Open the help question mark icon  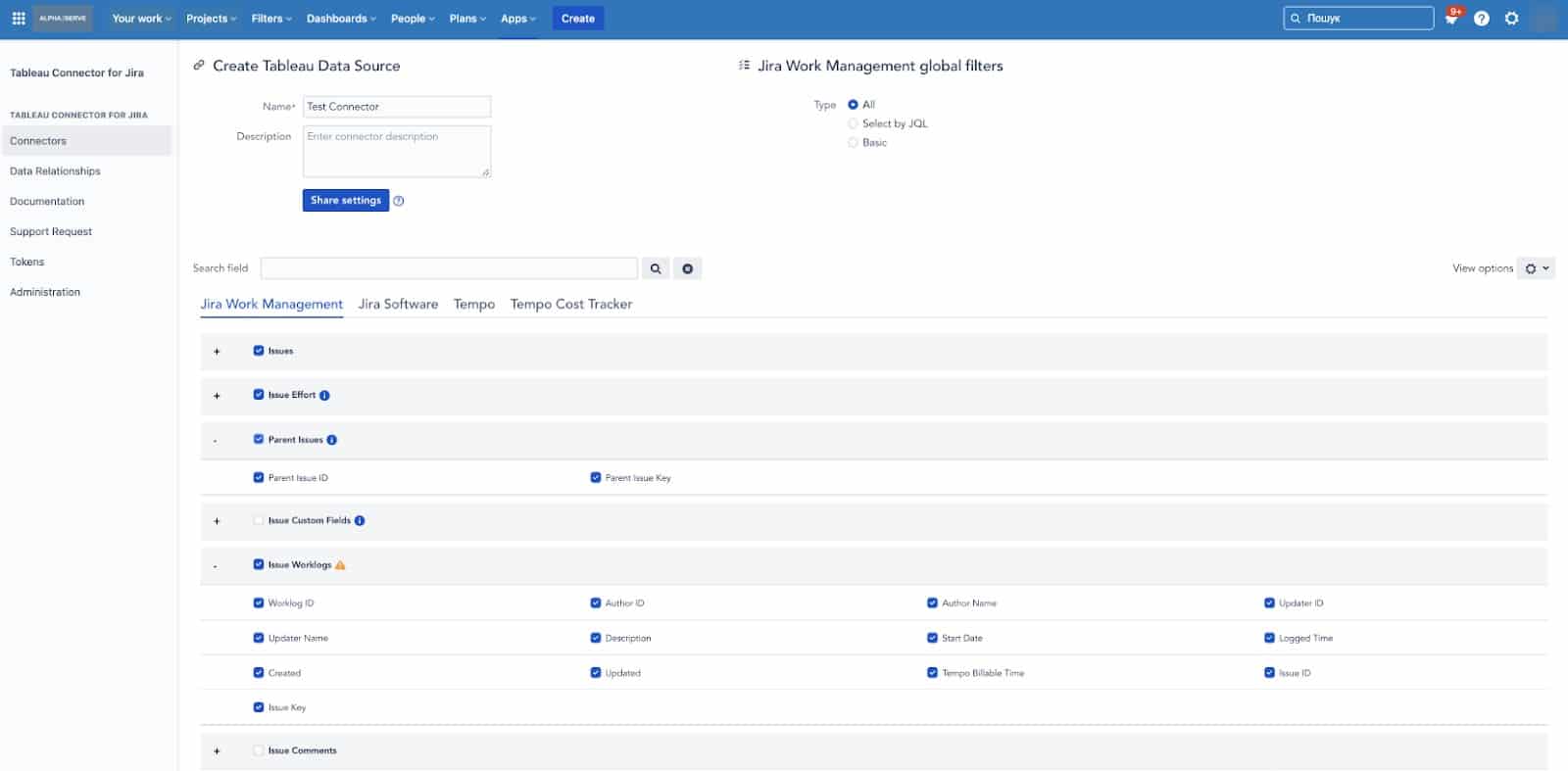tap(1482, 19)
